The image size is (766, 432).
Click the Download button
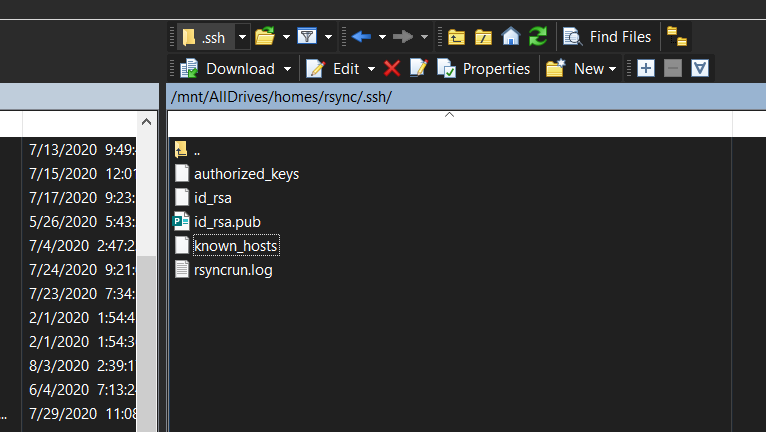click(228, 69)
